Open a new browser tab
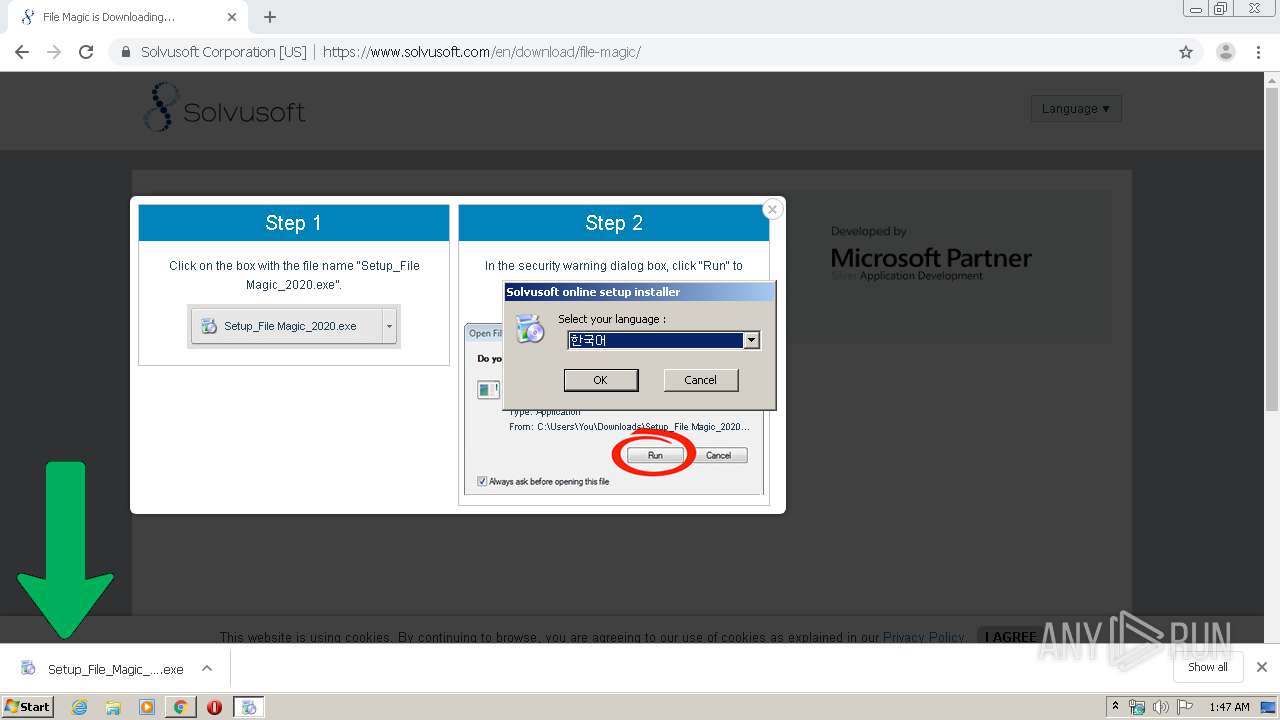 click(x=270, y=17)
